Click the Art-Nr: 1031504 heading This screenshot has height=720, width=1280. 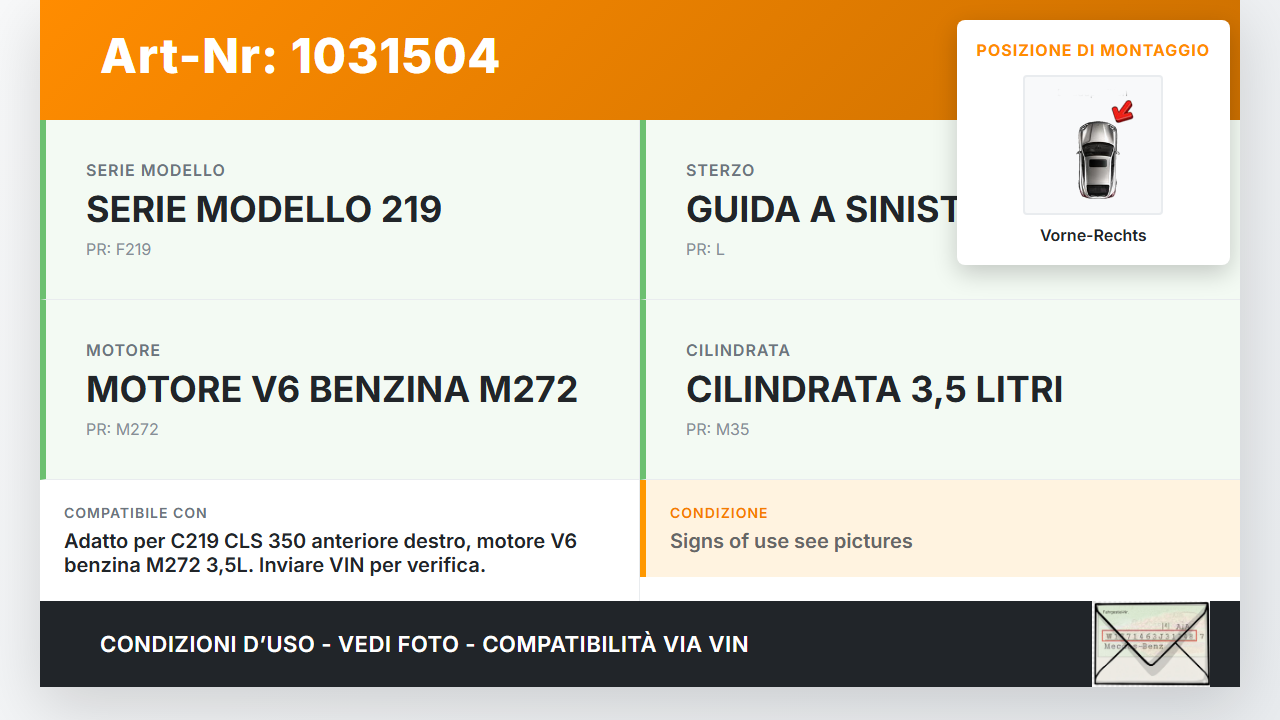point(299,56)
